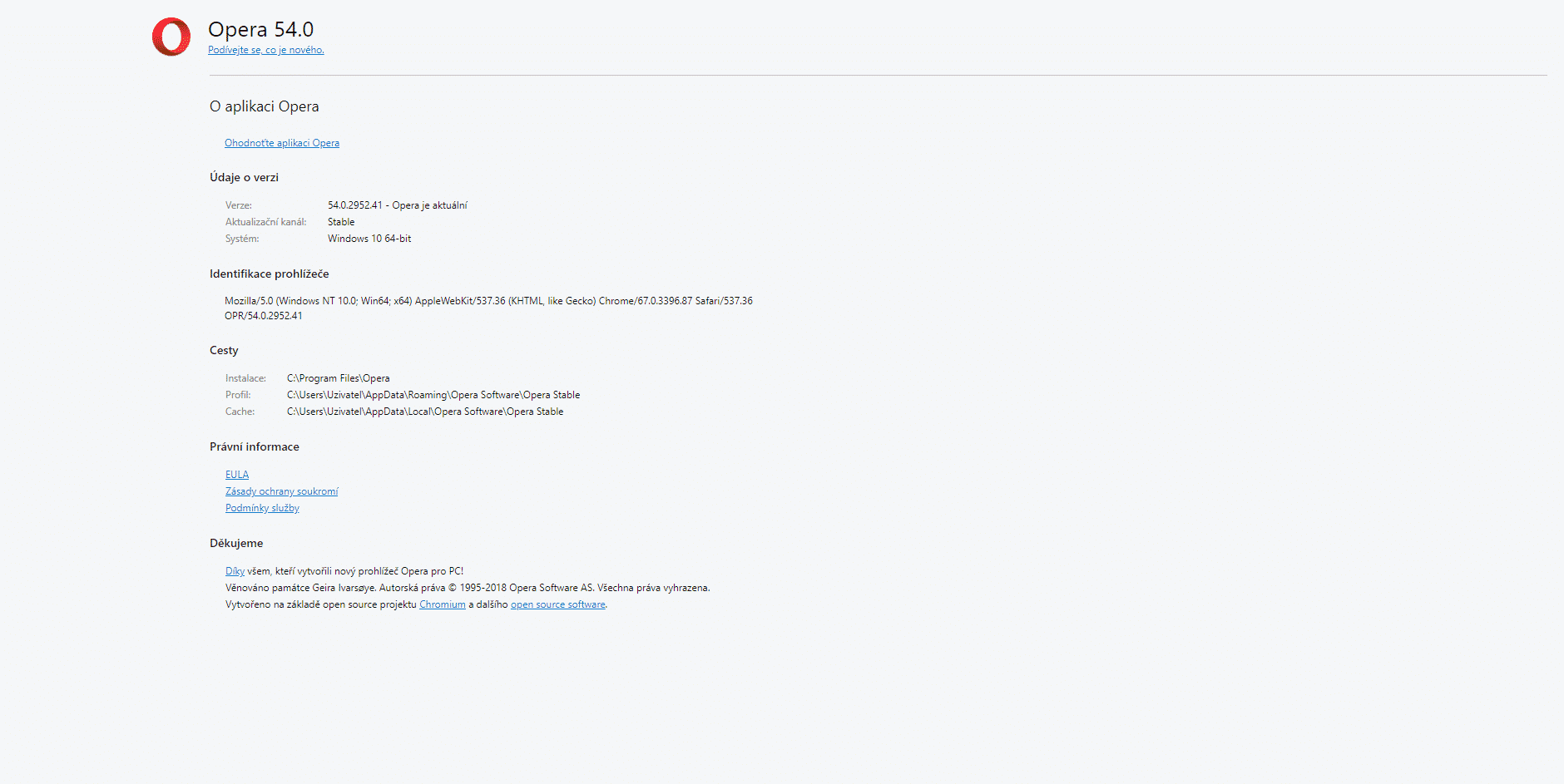Click the version number 54.0.2952.41 text
The image size is (1564, 784).
(x=354, y=205)
